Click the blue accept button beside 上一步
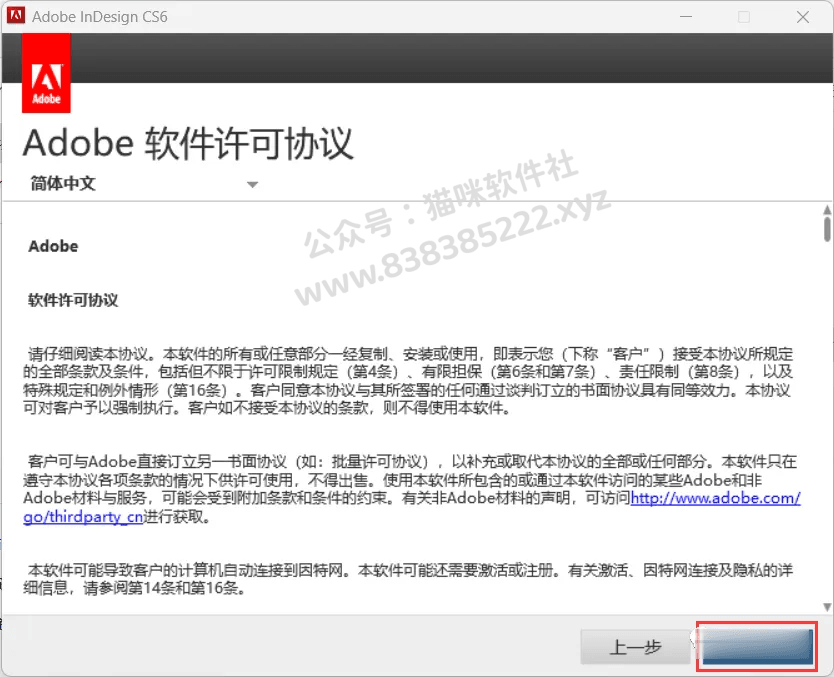The image size is (834, 677). click(x=757, y=647)
